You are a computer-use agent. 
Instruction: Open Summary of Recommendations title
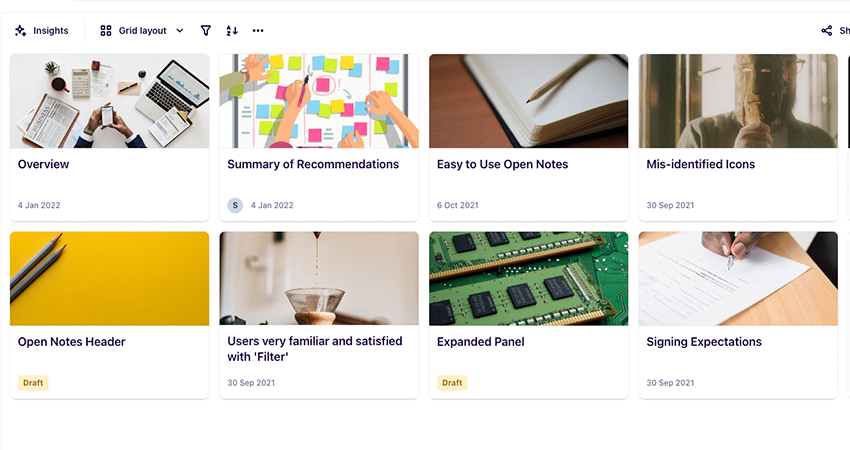point(313,164)
